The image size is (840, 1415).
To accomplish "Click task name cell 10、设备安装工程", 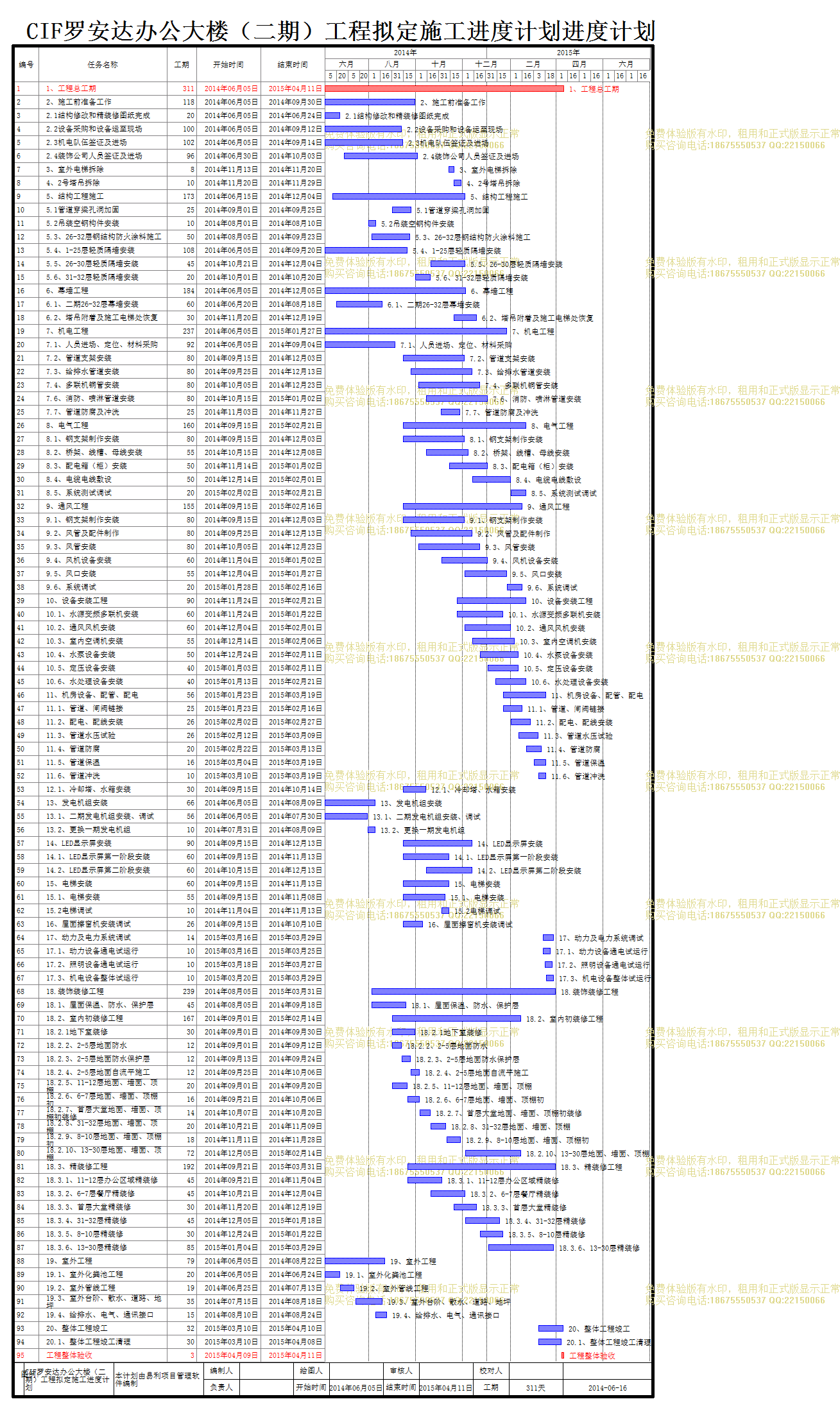I will tap(103, 601).
